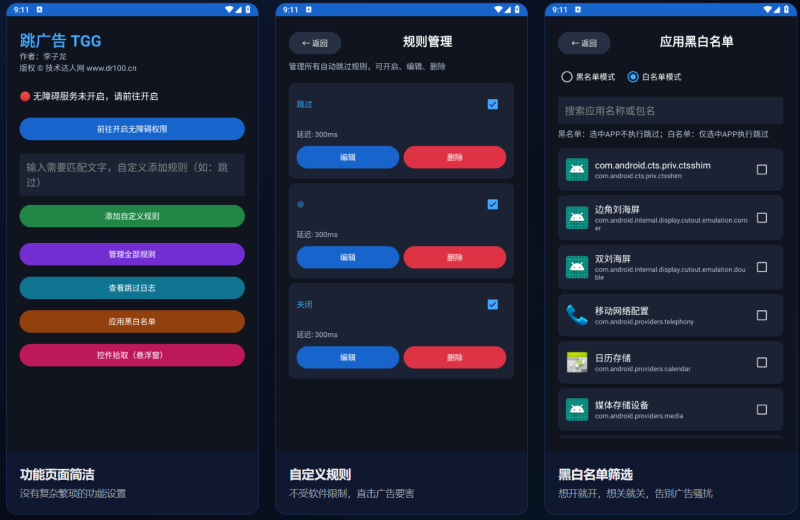The height and width of the screenshot is (520, 800).
Task: Disable the 关闭 rule checkbox
Action: [492, 304]
